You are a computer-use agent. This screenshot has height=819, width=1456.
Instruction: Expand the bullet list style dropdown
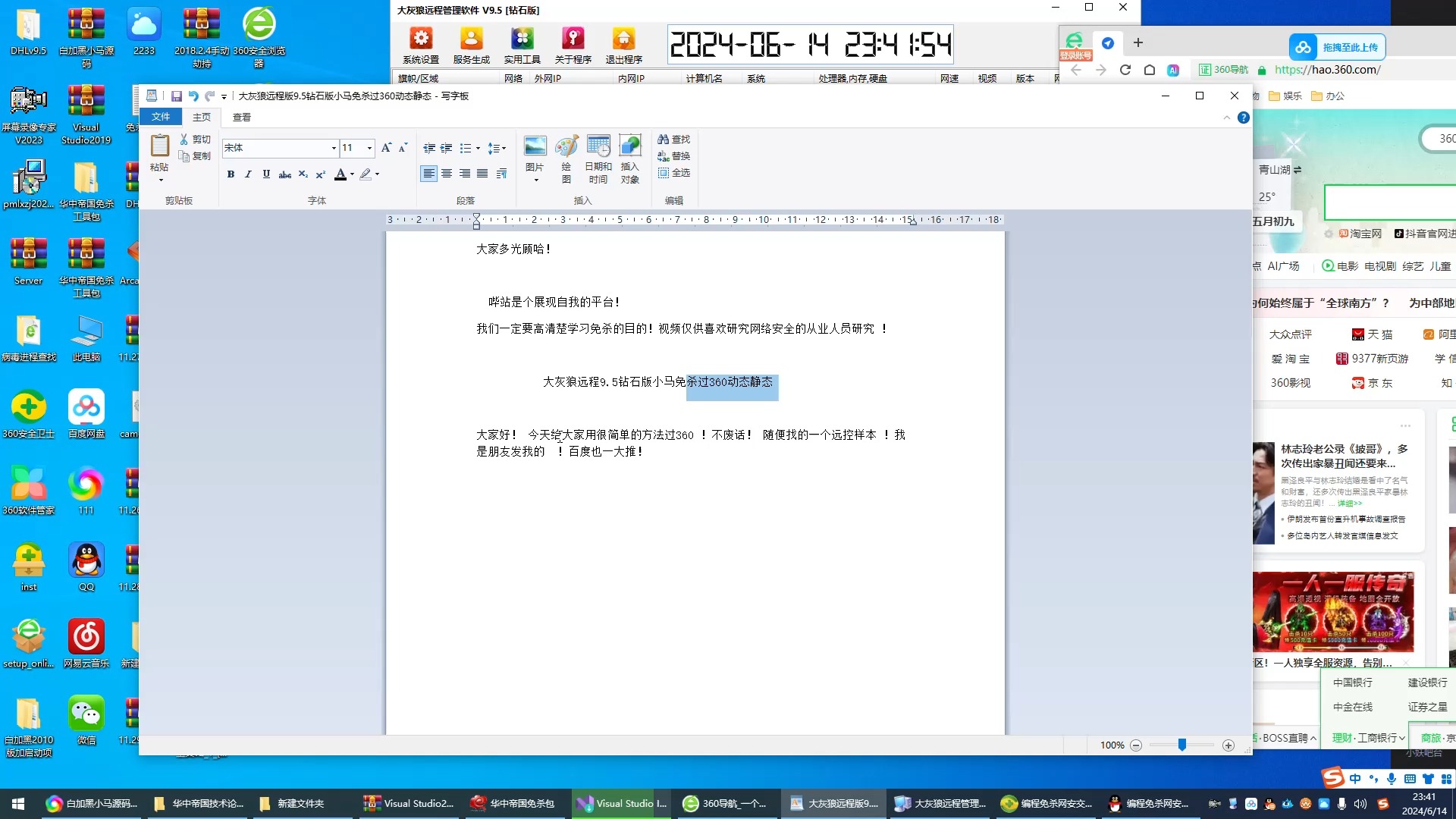click(477, 148)
